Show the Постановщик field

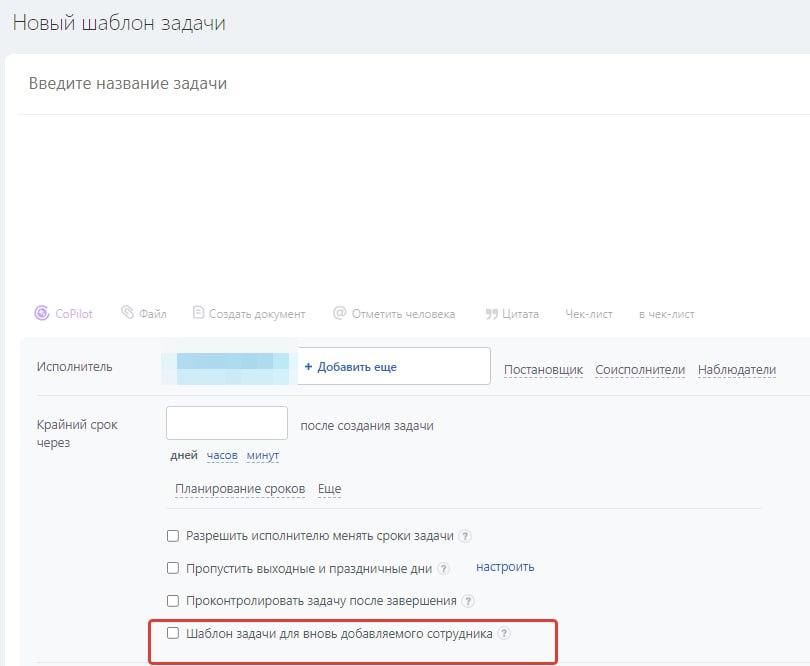click(543, 370)
